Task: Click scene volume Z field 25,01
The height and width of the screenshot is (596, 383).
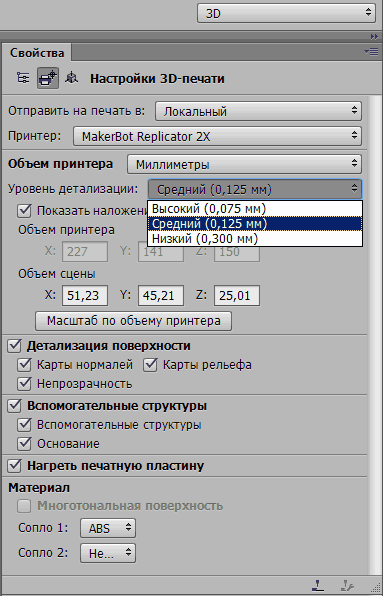Action: click(237, 295)
